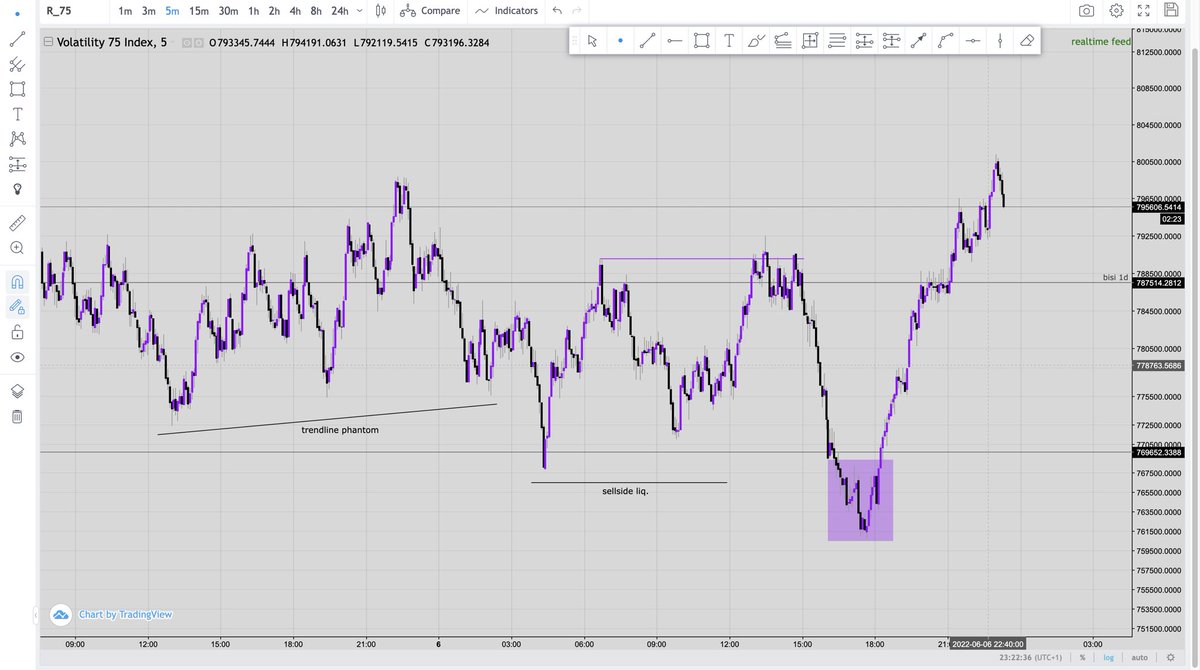Enable magnet mode in the left sidebar
The width and height of the screenshot is (1200, 670).
click(x=16, y=282)
